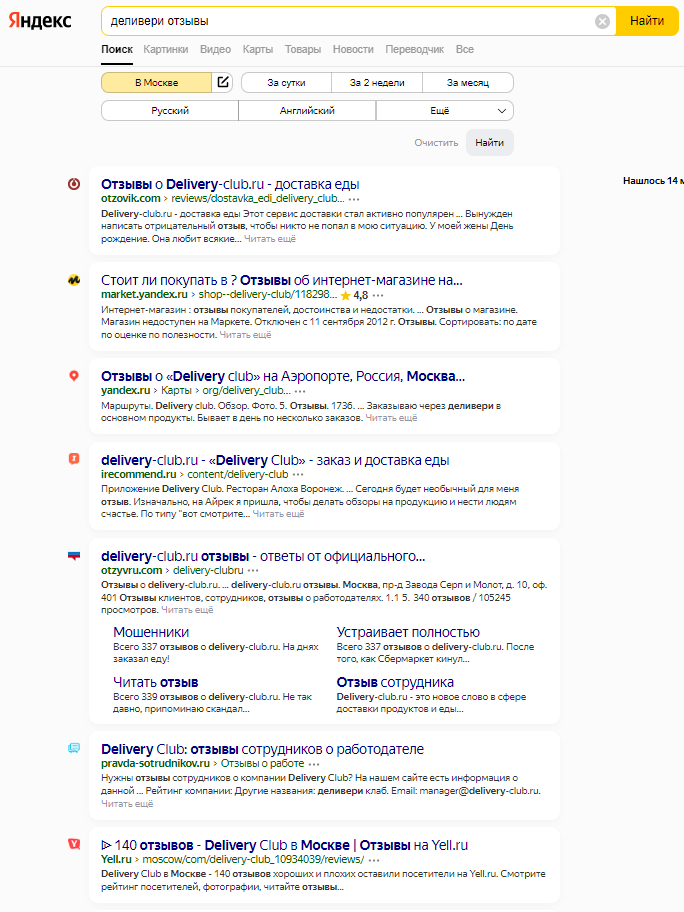Filter results За сутки
Image resolution: width=684 pixels, height=912 pixels.
coord(286,83)
